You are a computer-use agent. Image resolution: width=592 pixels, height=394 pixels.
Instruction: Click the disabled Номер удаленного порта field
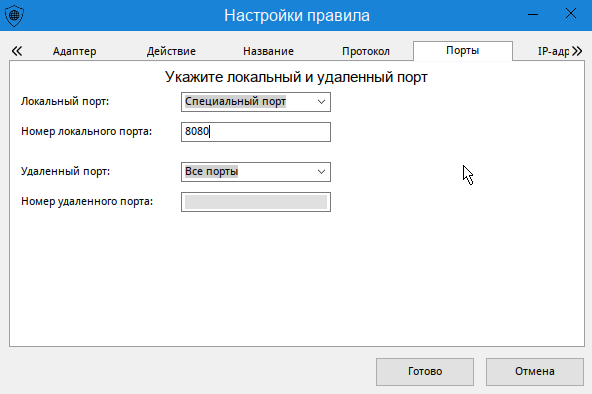point(256,202)
